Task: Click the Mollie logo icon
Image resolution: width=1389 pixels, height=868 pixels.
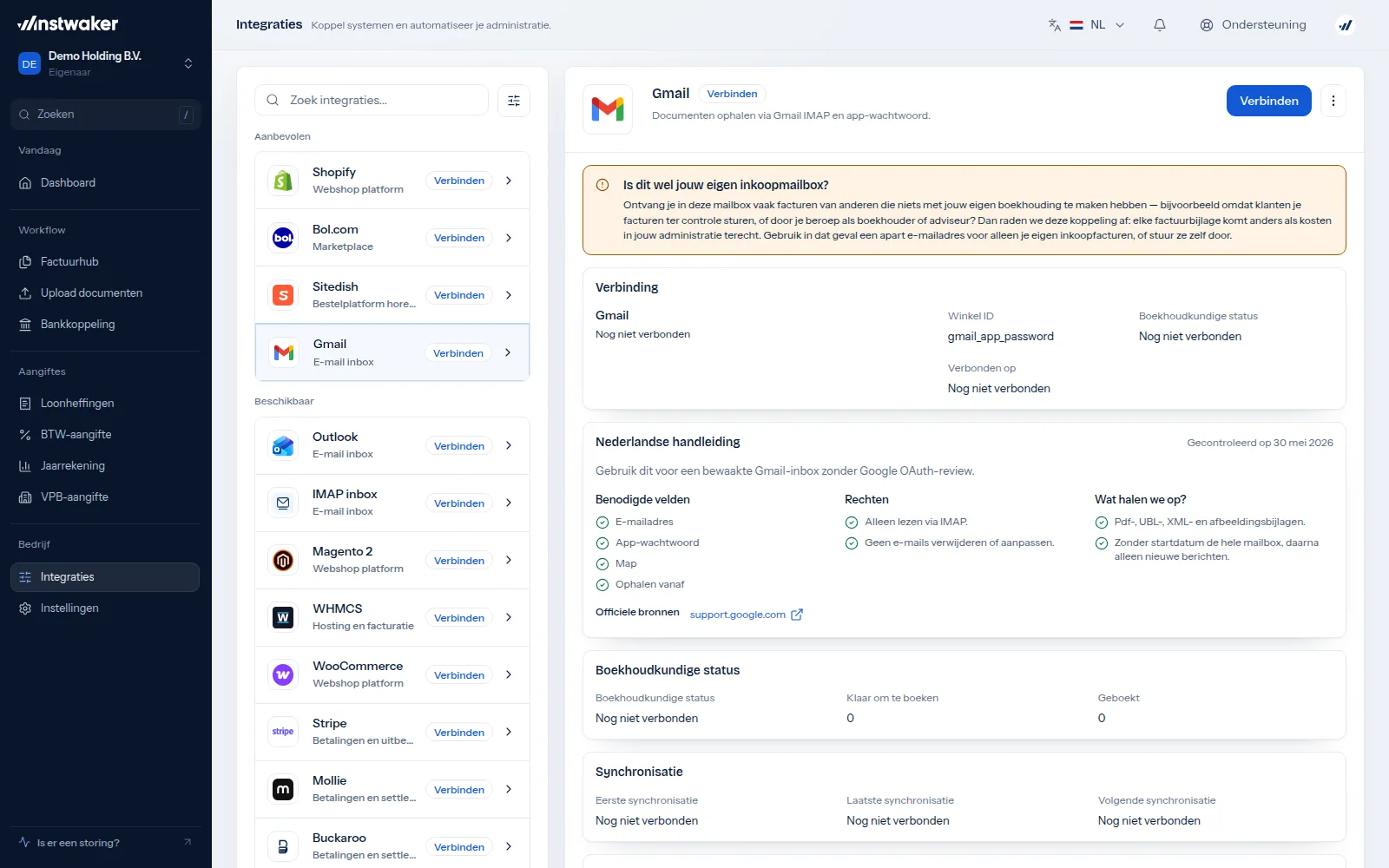Action: tap(283, 789)
